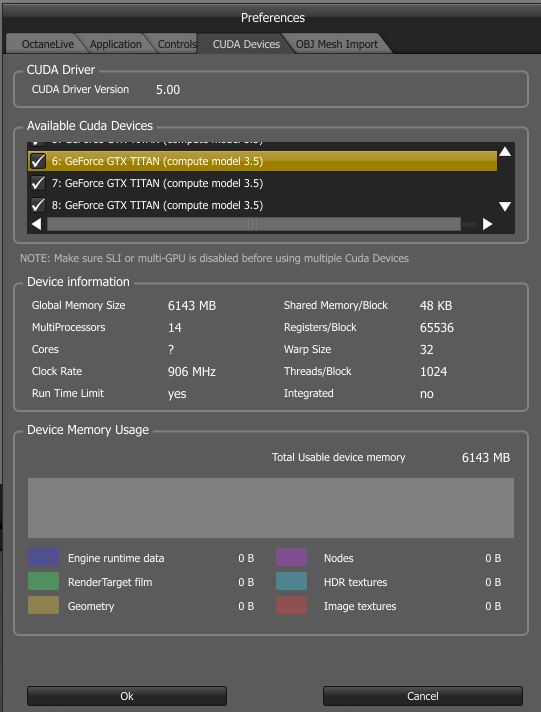Select the 7: GeForce GTX TITAN row
Screen dimensions: 541x712
262,183
